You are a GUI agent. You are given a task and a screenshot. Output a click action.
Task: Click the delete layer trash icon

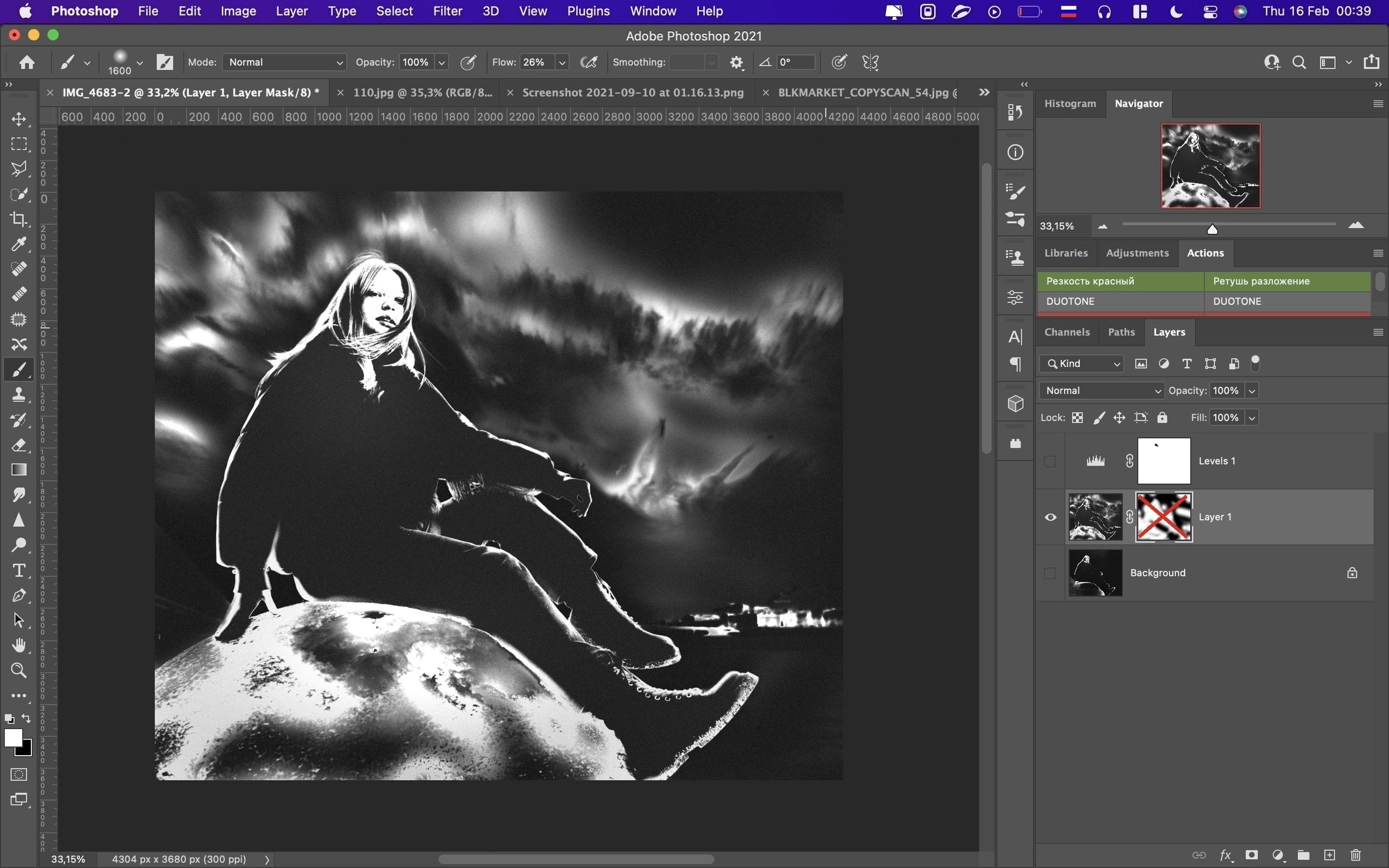1356,855
